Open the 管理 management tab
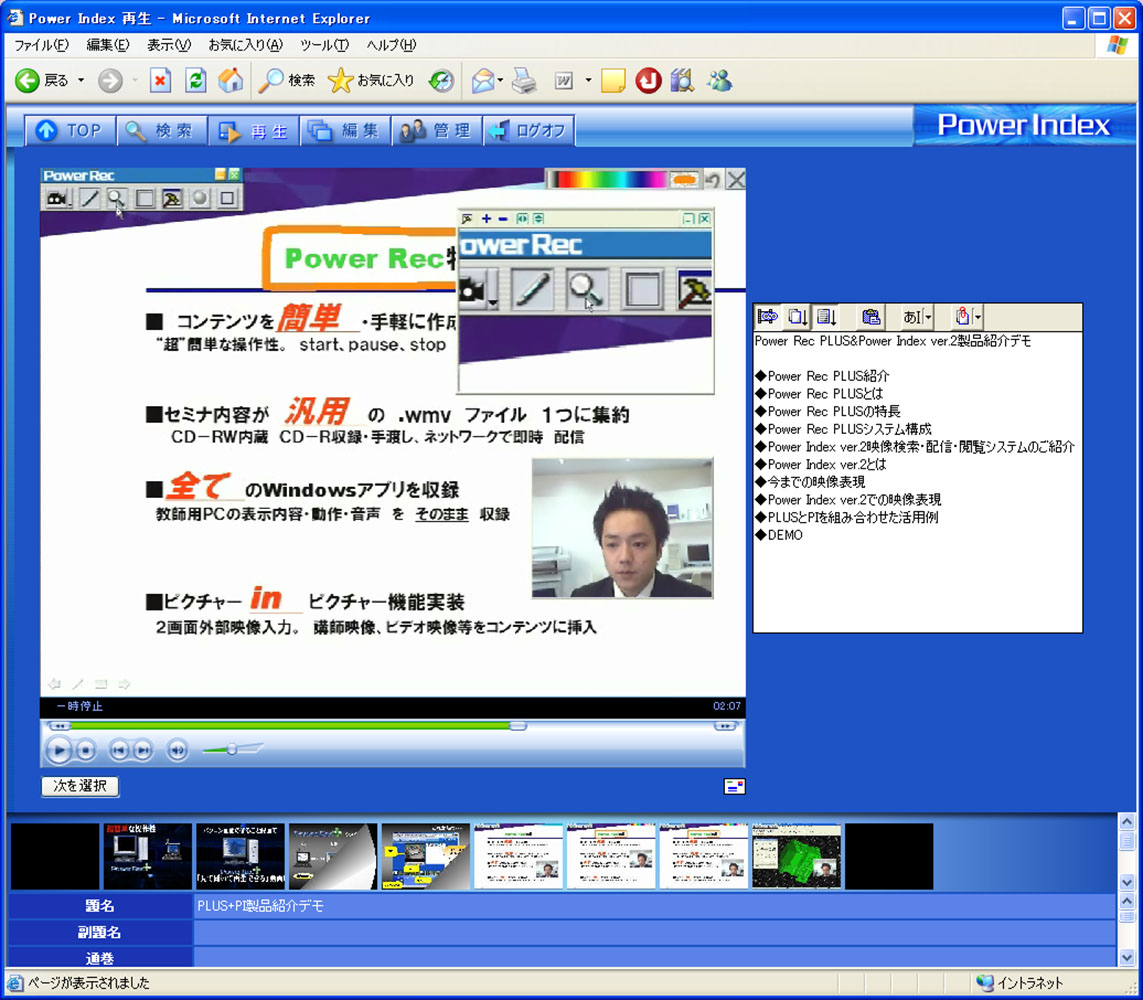The image size is (1143, 1000). 437,130
